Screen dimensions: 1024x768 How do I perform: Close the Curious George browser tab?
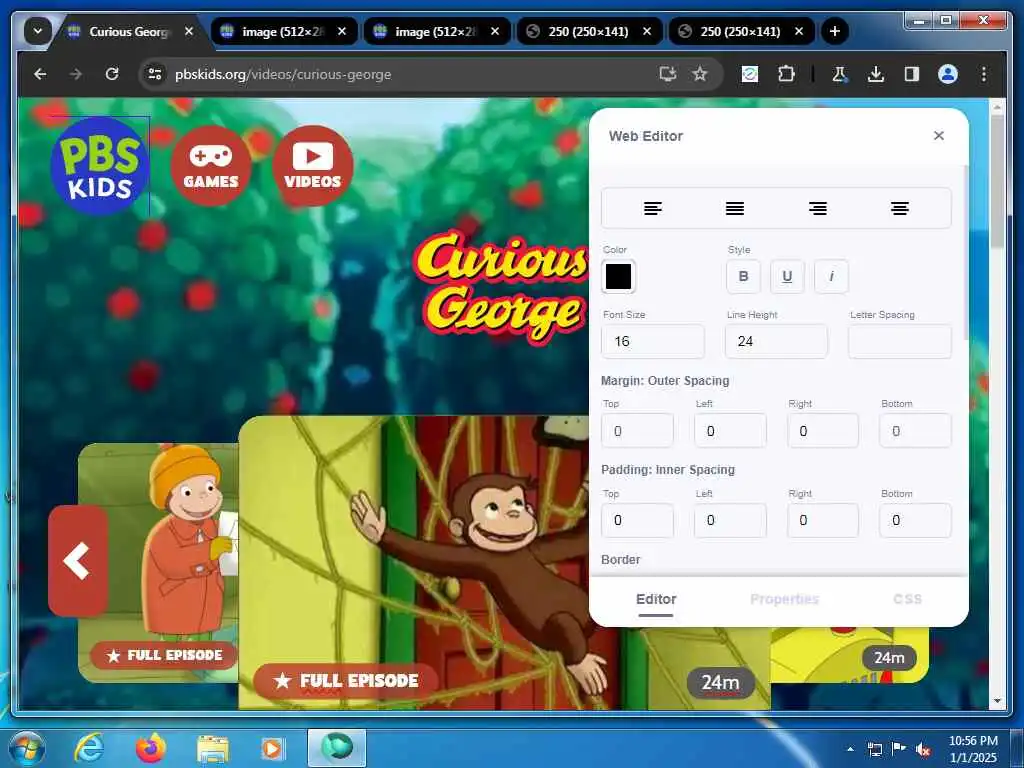click(189, 31)
